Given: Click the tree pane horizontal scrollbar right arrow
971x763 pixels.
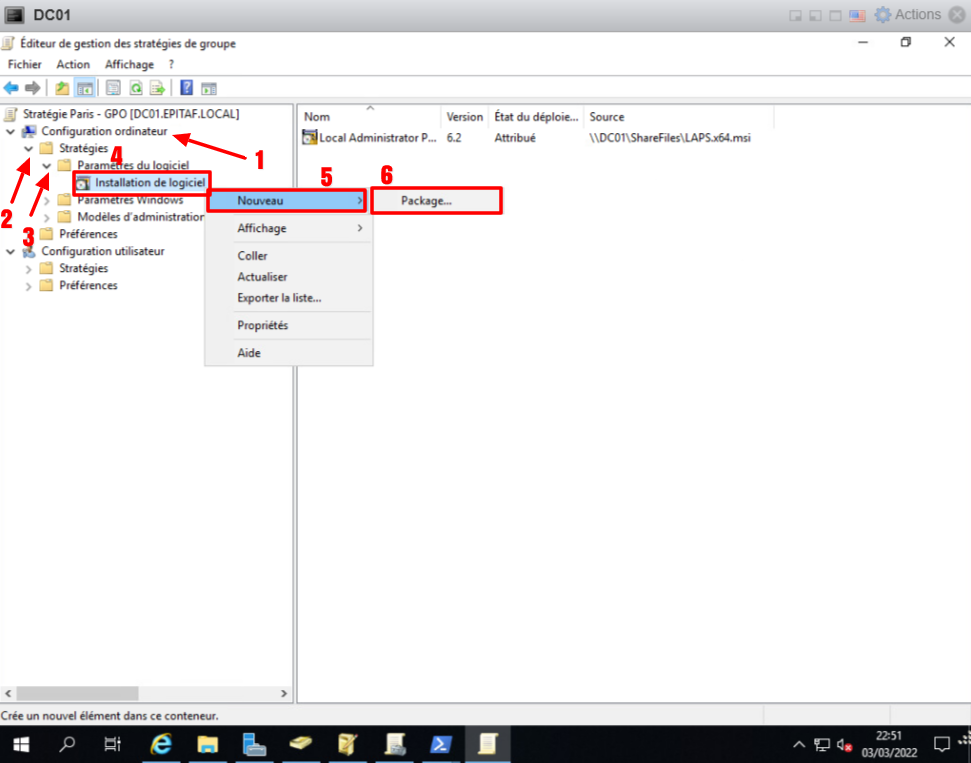Looking at the screenshot, I should click(283, 693).
